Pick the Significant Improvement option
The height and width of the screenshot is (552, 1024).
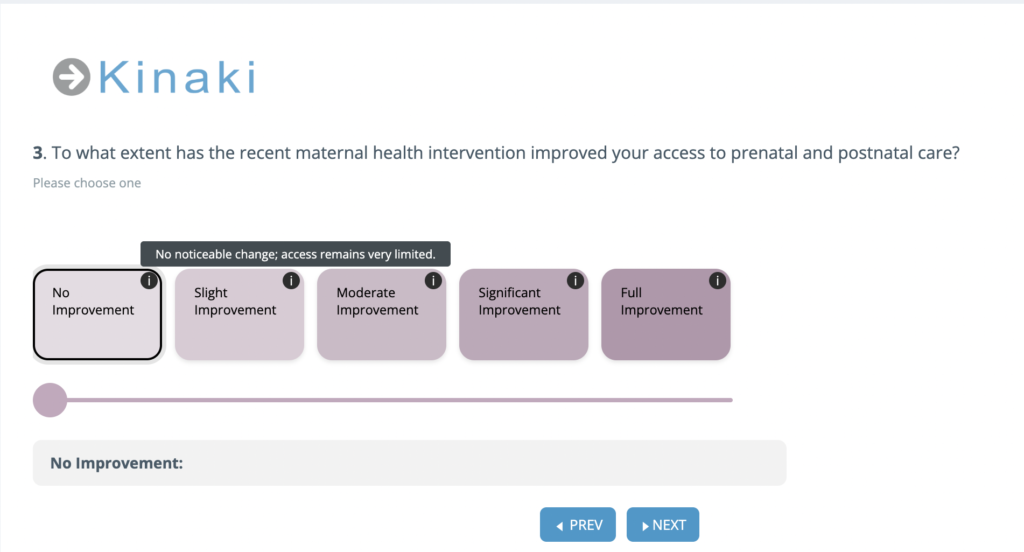[x=524, y=314]
